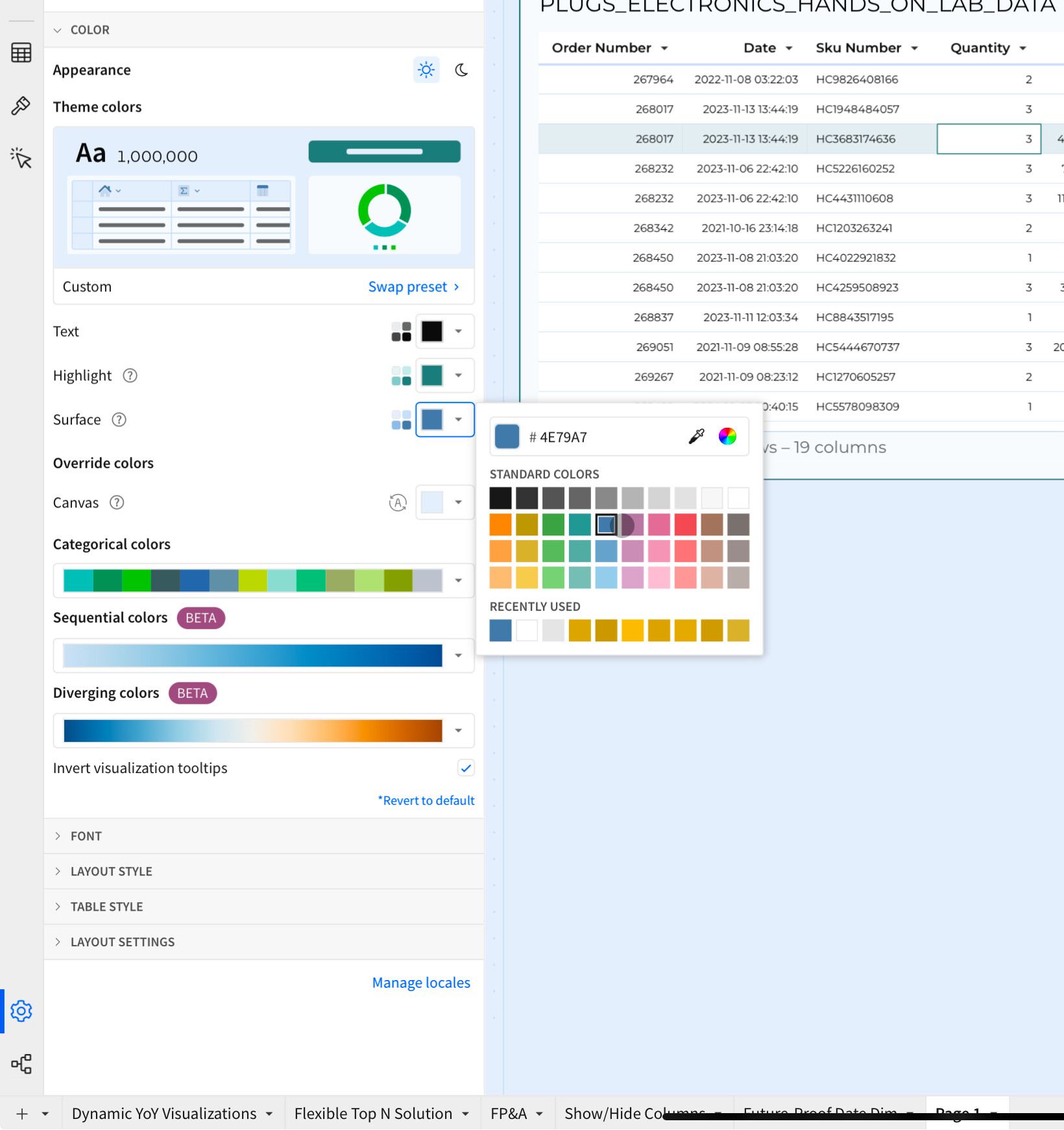
Task: Open the eyedropper tool in color picker
Action: pos(696,436)
